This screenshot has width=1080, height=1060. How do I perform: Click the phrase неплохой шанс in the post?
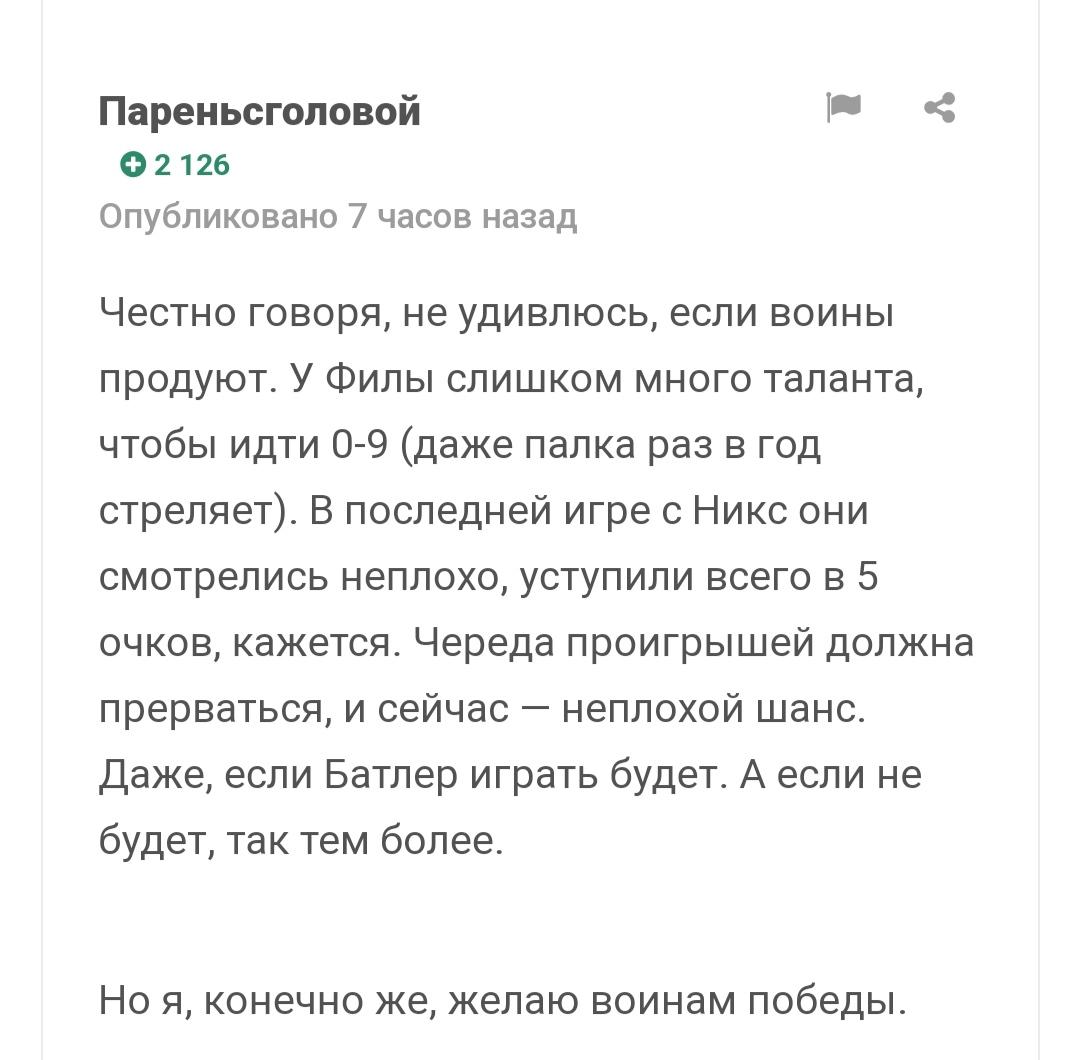[x=714, y=709]
